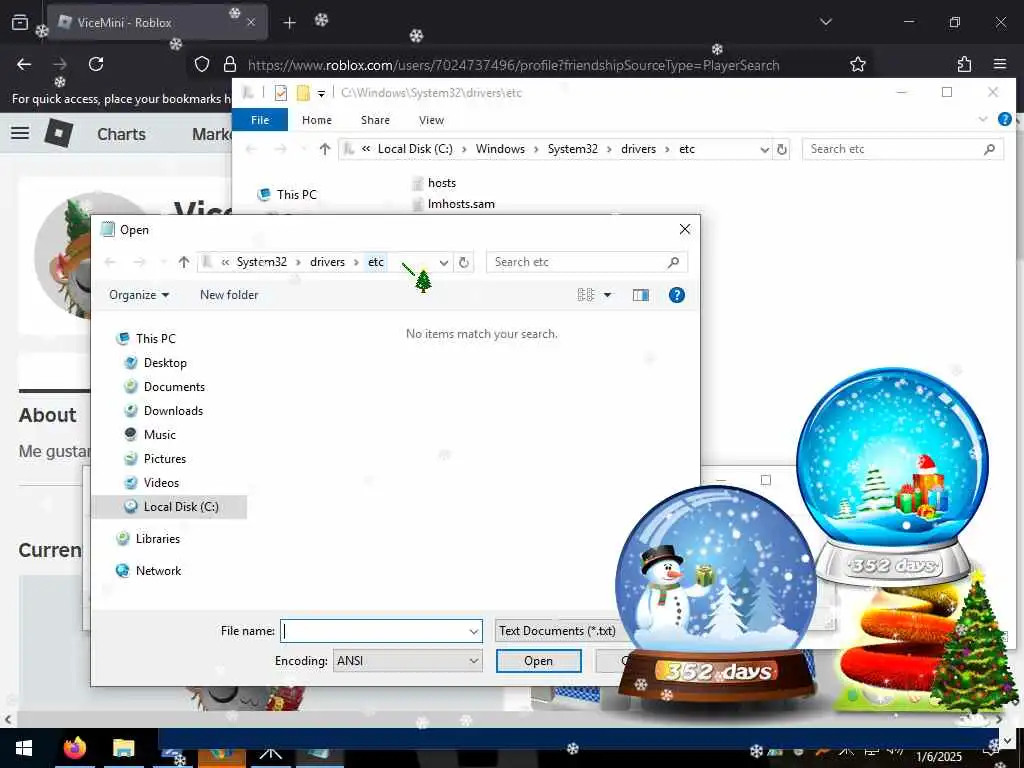1024x768 pixels.
Task: Reload the Roblox page in Firefox
Action: (96, 64)
